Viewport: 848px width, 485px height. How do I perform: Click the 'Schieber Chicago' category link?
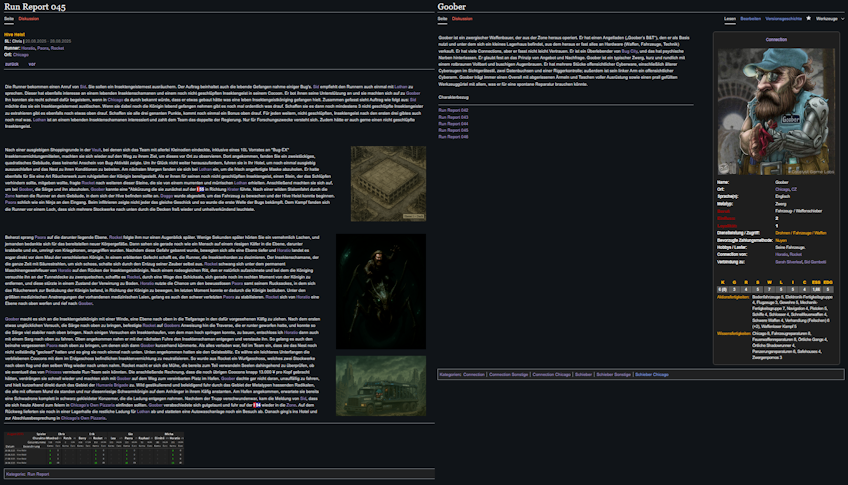tap(654, 373)
